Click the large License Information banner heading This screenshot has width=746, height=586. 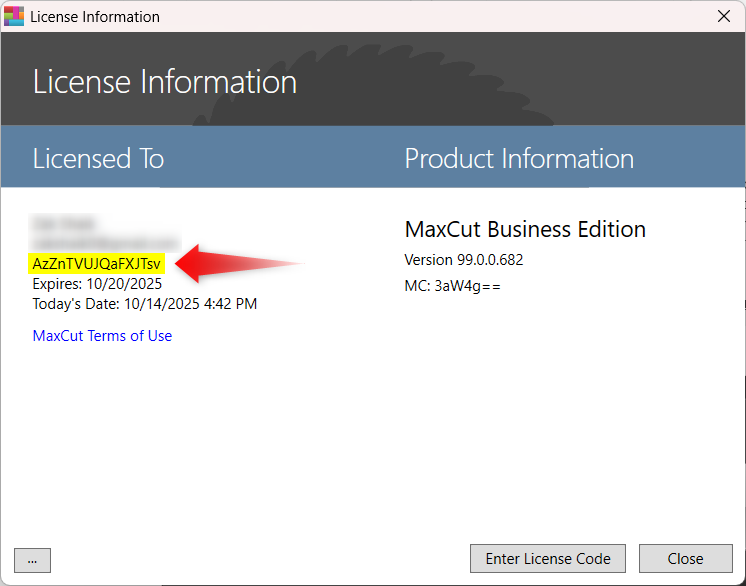tap(165, 82)
